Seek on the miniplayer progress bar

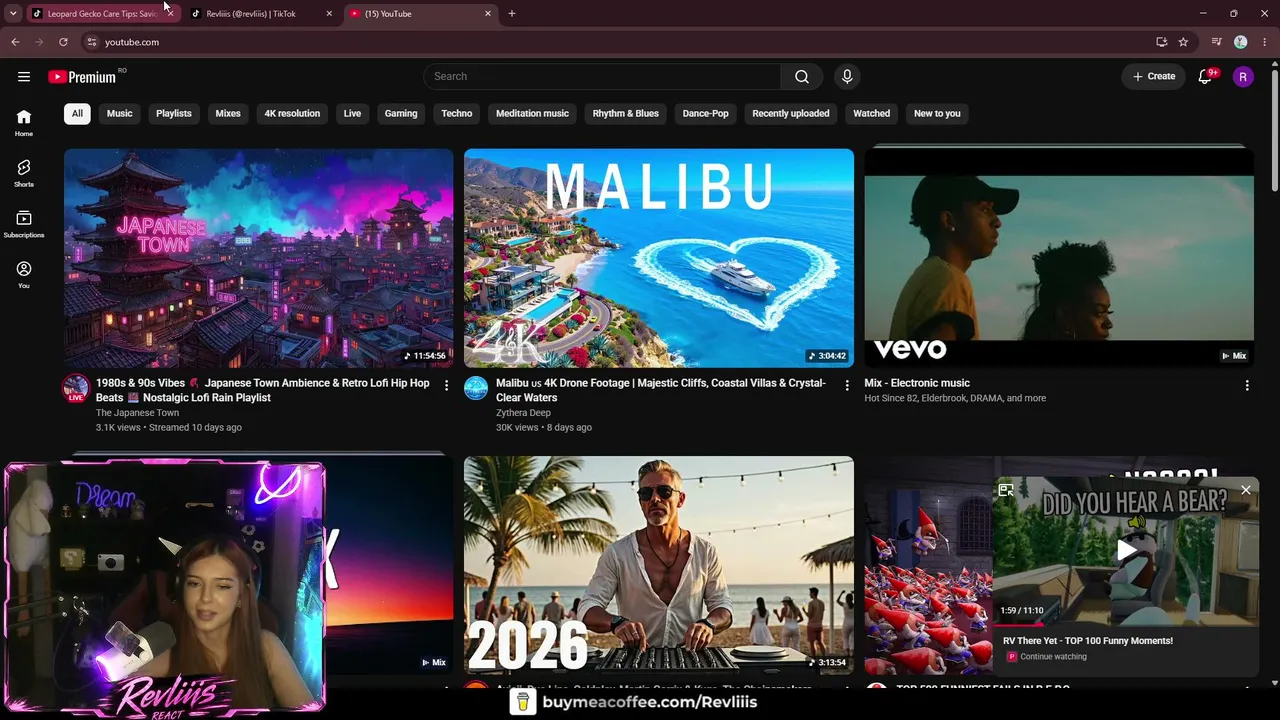point(1127,623)
